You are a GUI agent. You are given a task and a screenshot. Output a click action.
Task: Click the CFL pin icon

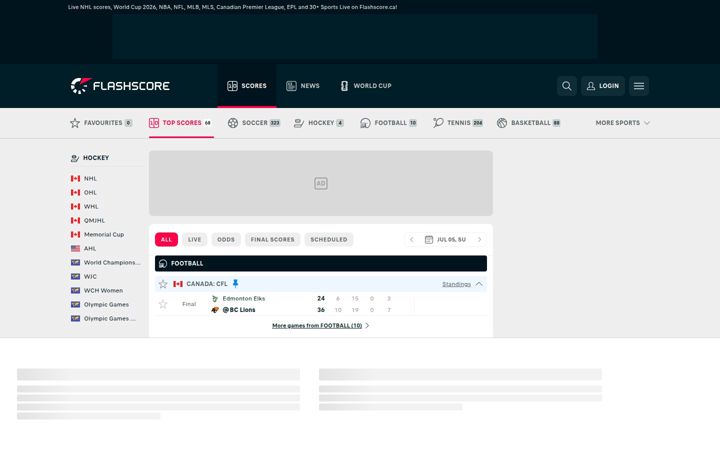(x=236, y=284)
